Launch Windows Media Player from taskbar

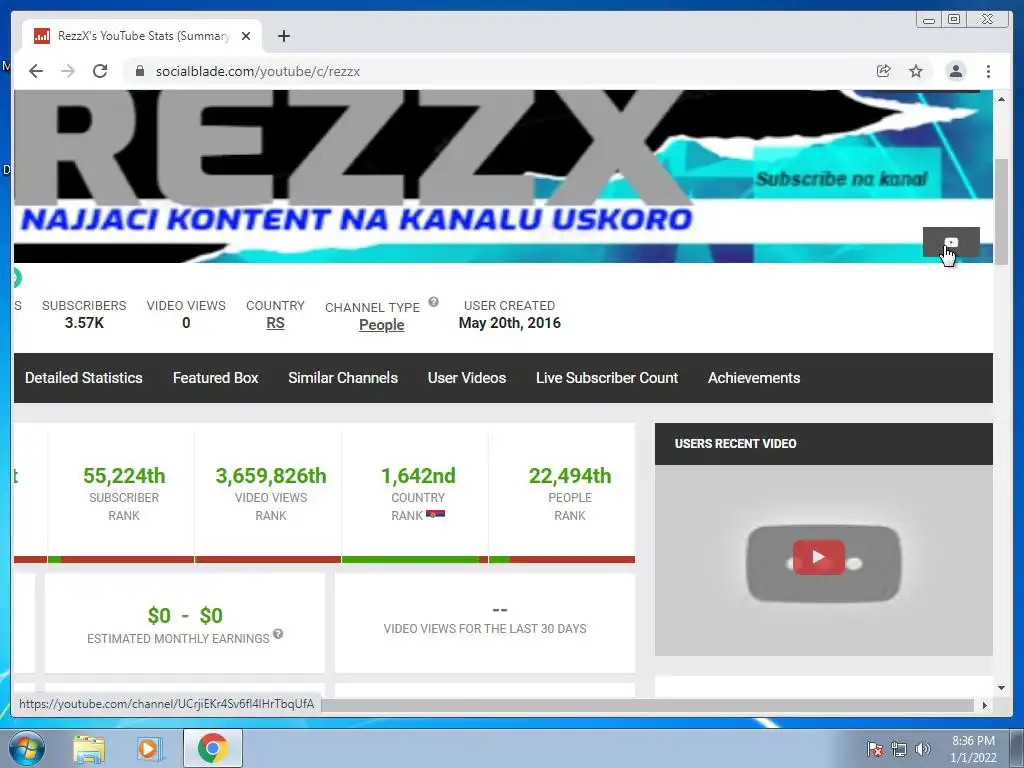coord(149,749)
